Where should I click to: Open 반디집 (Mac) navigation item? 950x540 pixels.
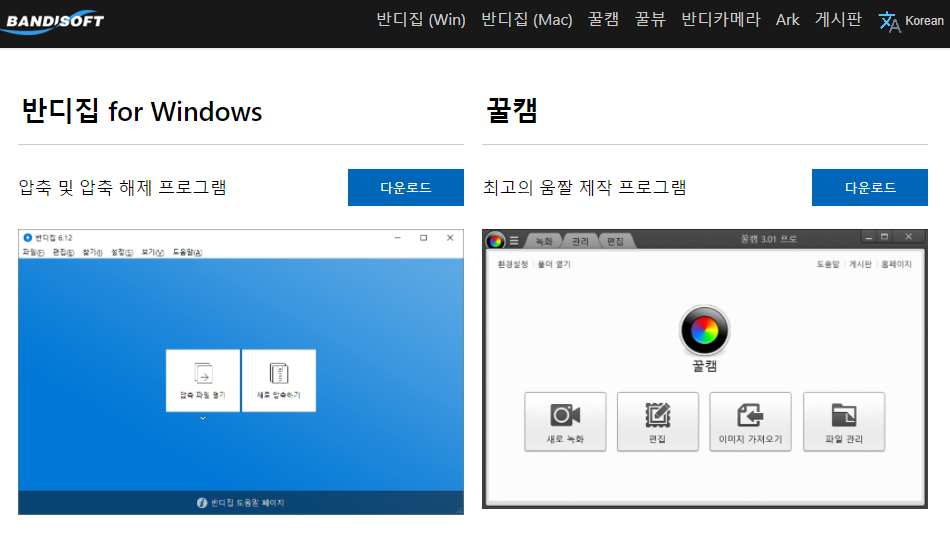[526, 20]
